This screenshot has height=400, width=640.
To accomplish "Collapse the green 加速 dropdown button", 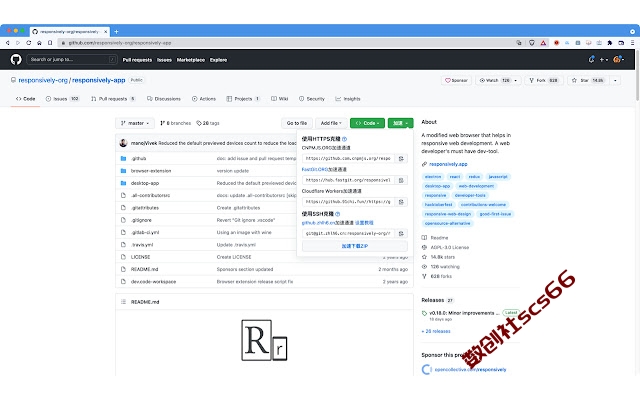I will point(400,123).
